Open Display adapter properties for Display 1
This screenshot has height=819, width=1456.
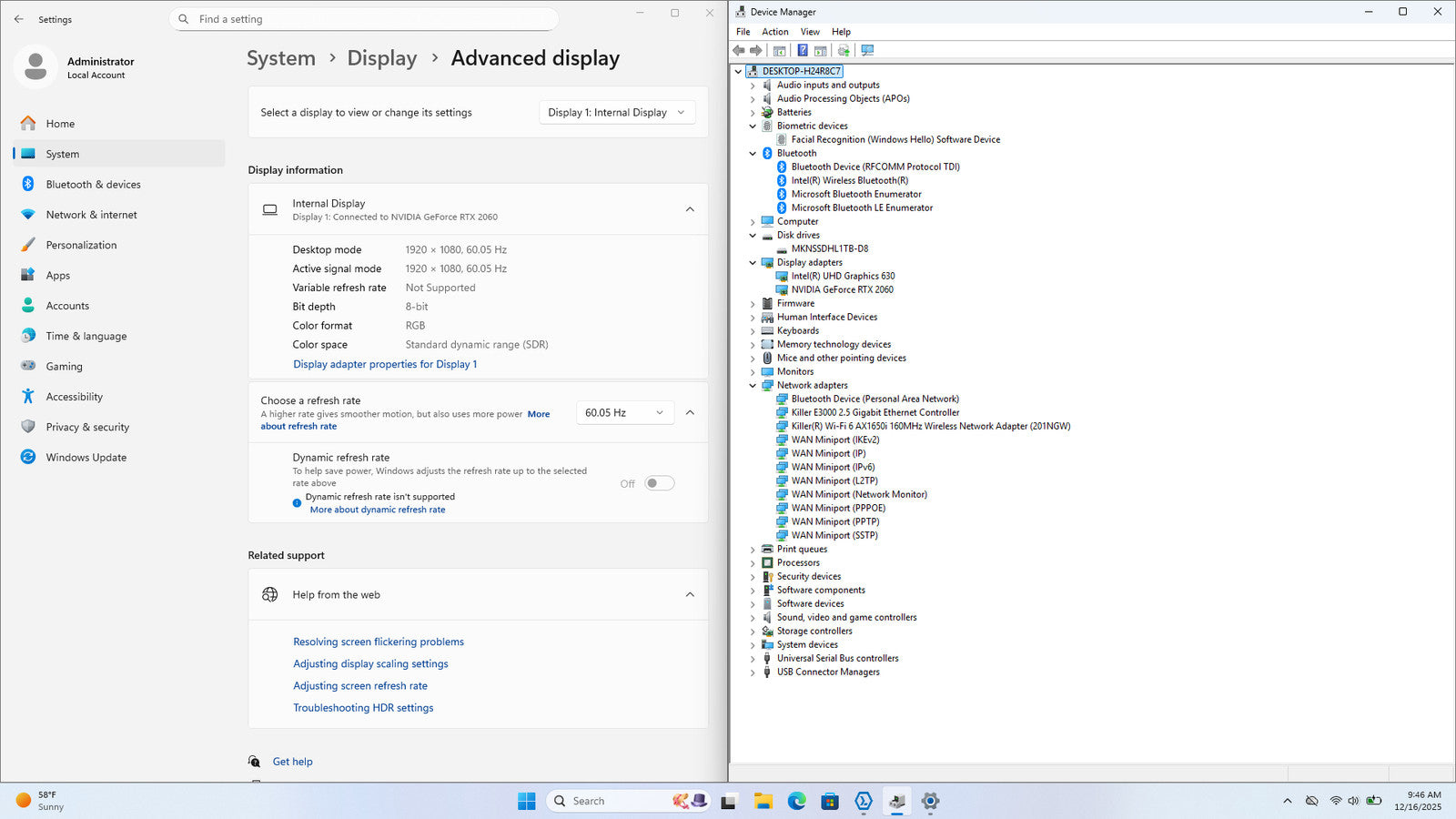coord(384,364)
